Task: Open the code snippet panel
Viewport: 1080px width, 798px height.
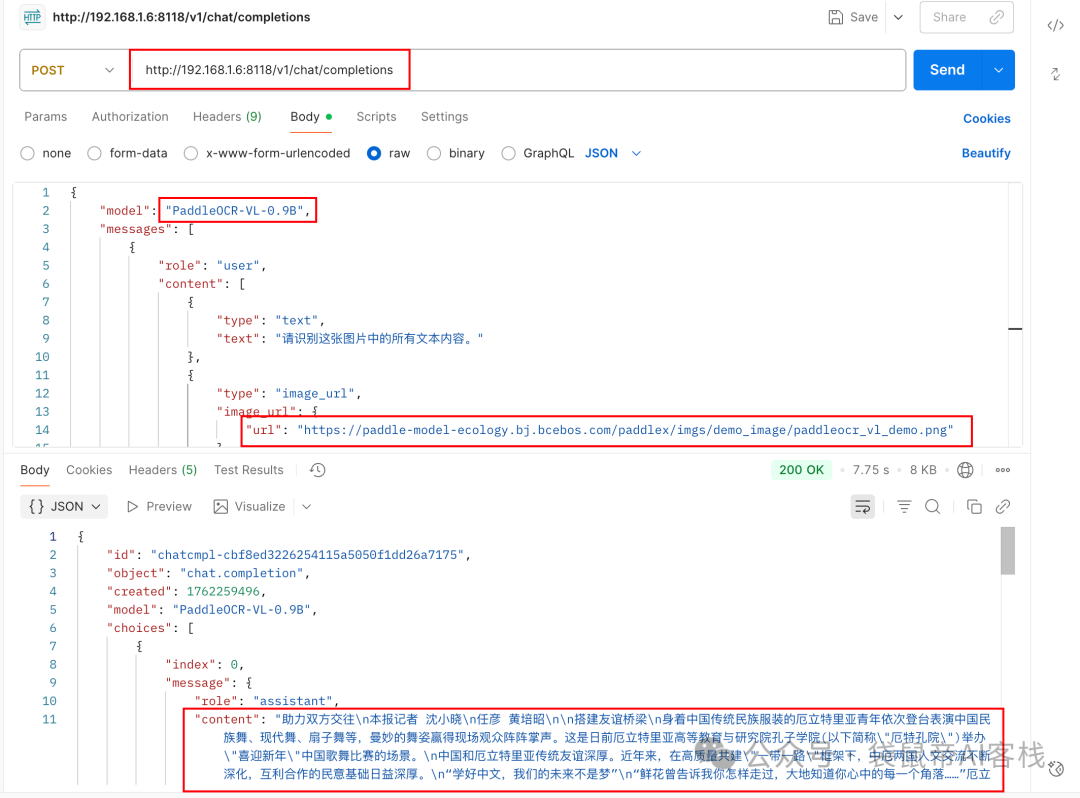Action: 1055,25
